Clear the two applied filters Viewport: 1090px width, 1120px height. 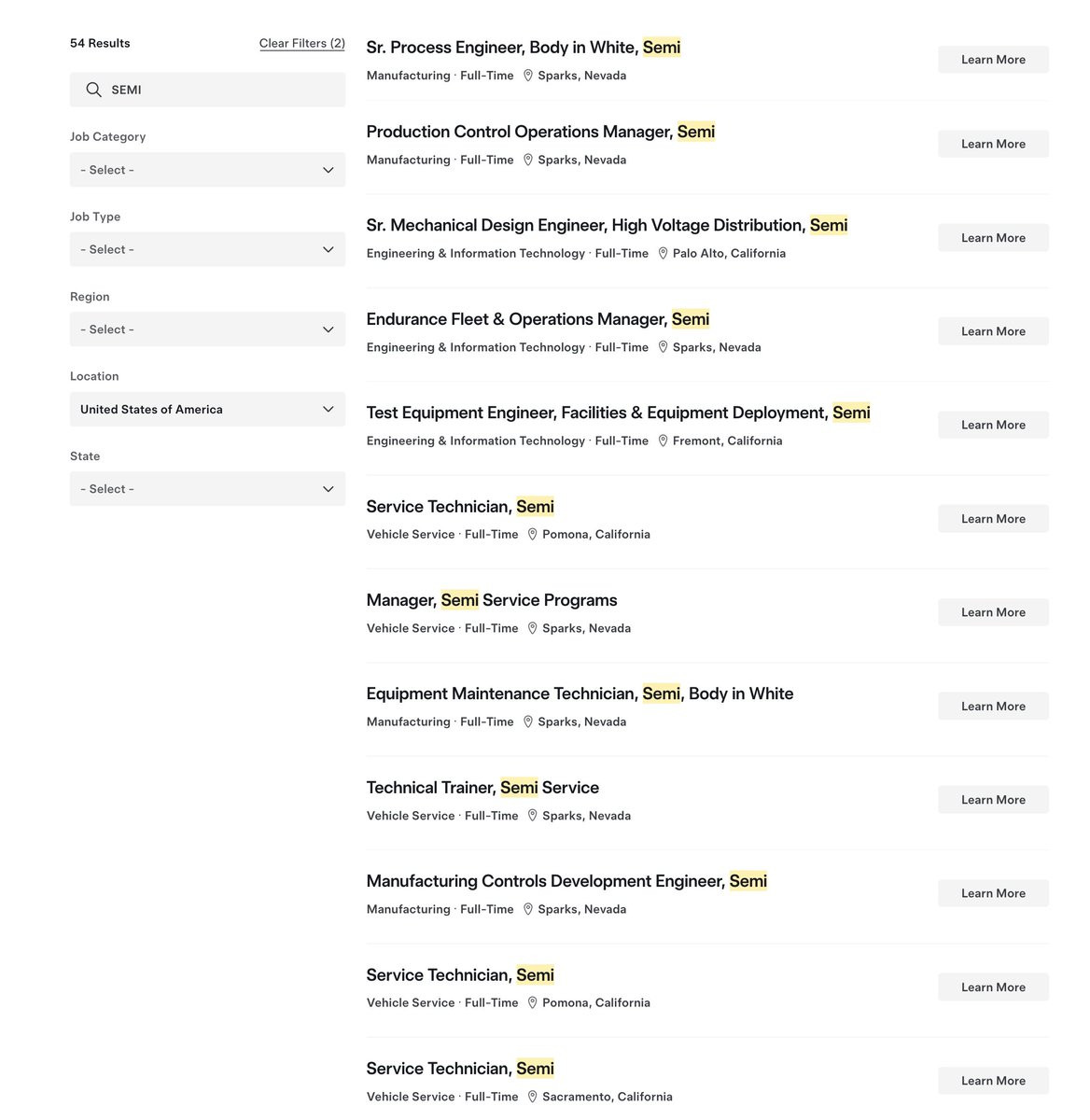pyautogui.click(x=302, y=43)
